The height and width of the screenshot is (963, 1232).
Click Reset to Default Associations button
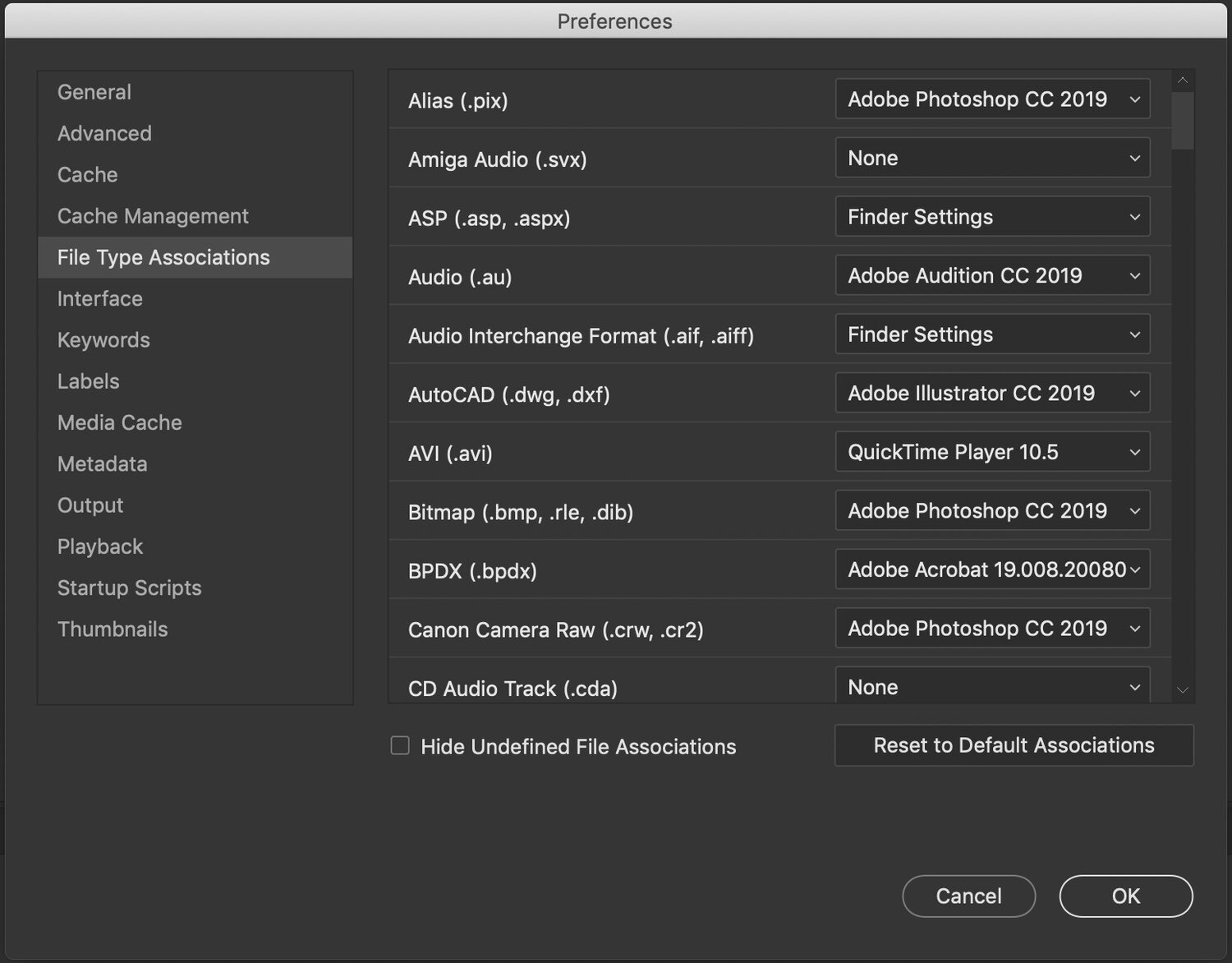click(1014, 745)
